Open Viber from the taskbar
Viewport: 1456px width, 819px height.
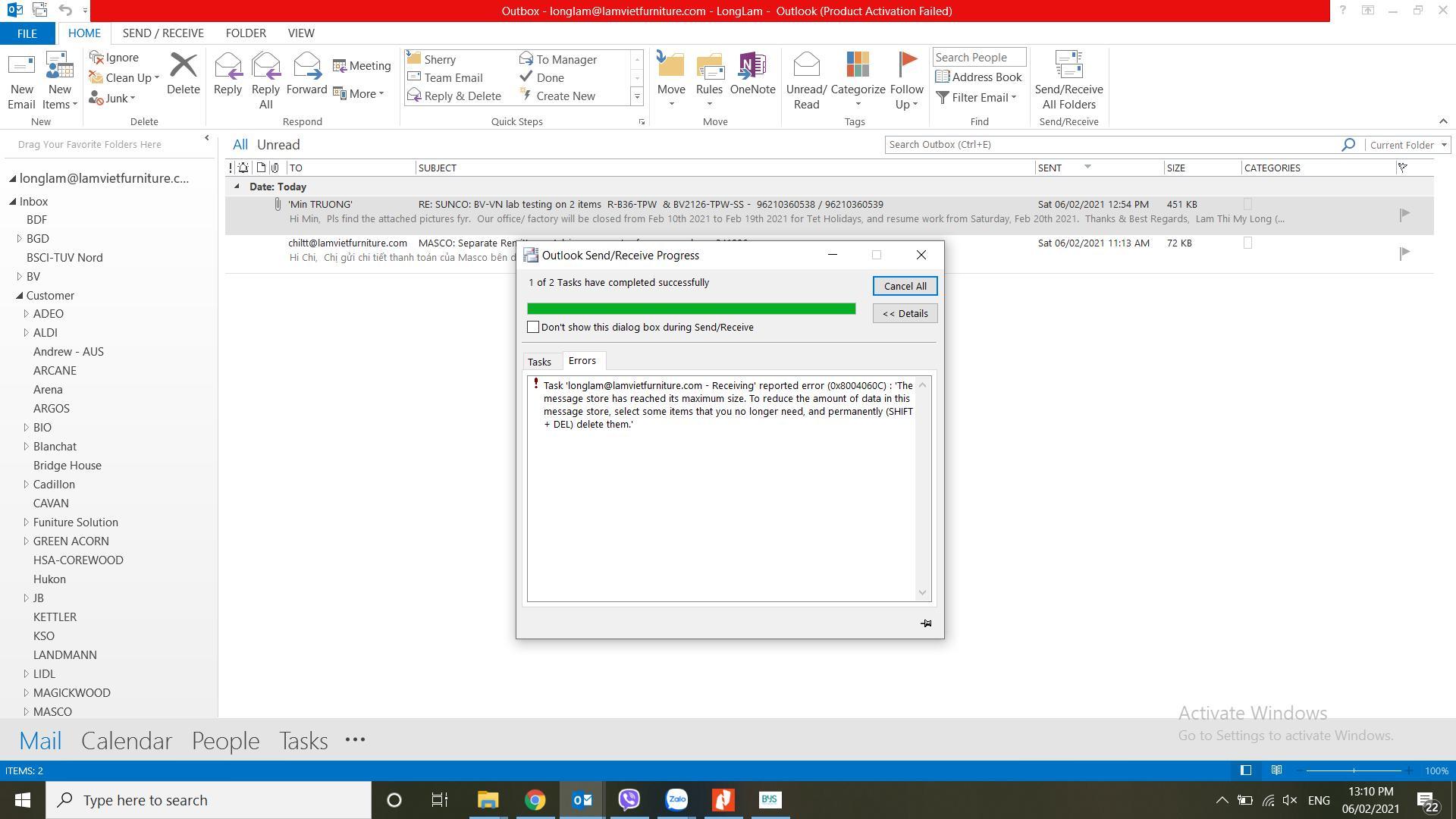tap(629, 800)
